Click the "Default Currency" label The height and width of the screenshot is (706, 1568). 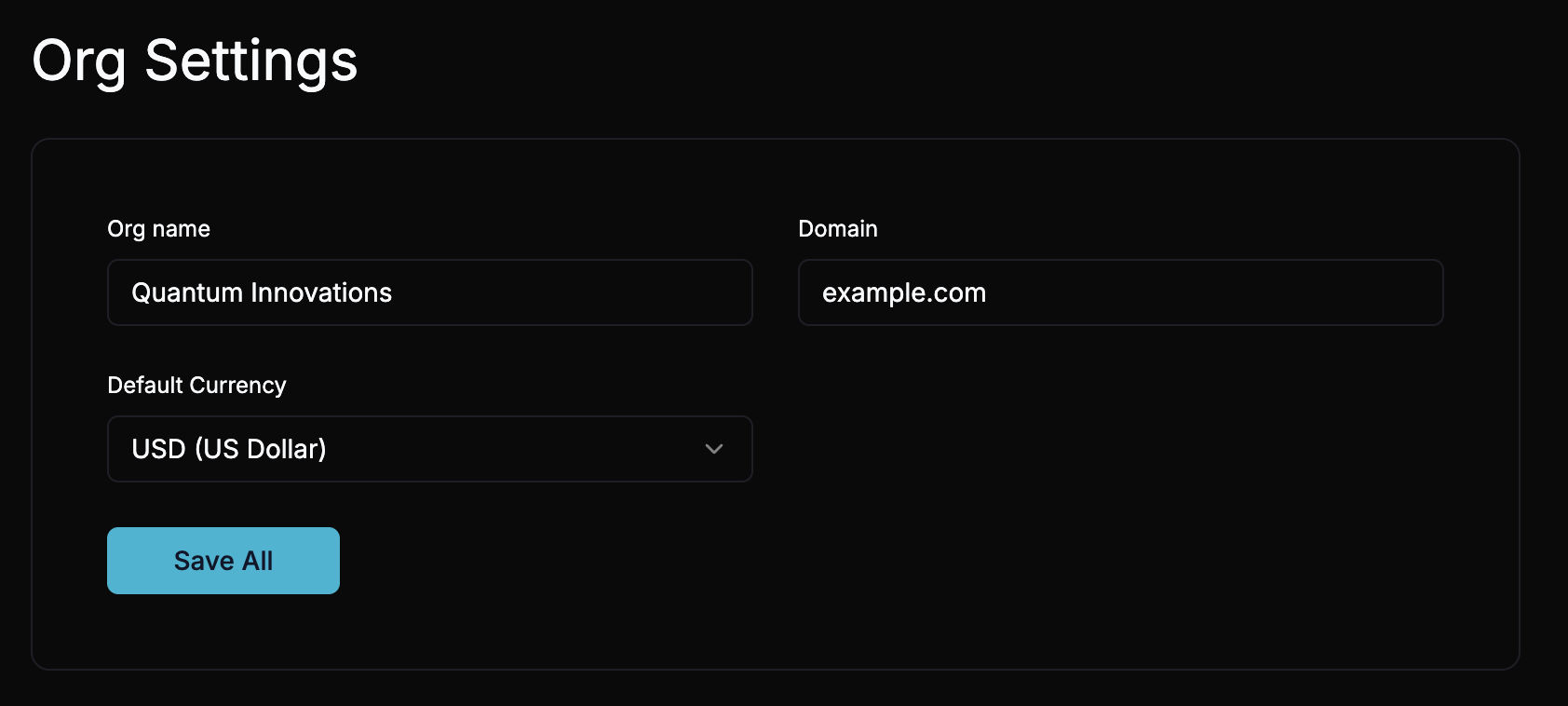click(x=196, y=386)
